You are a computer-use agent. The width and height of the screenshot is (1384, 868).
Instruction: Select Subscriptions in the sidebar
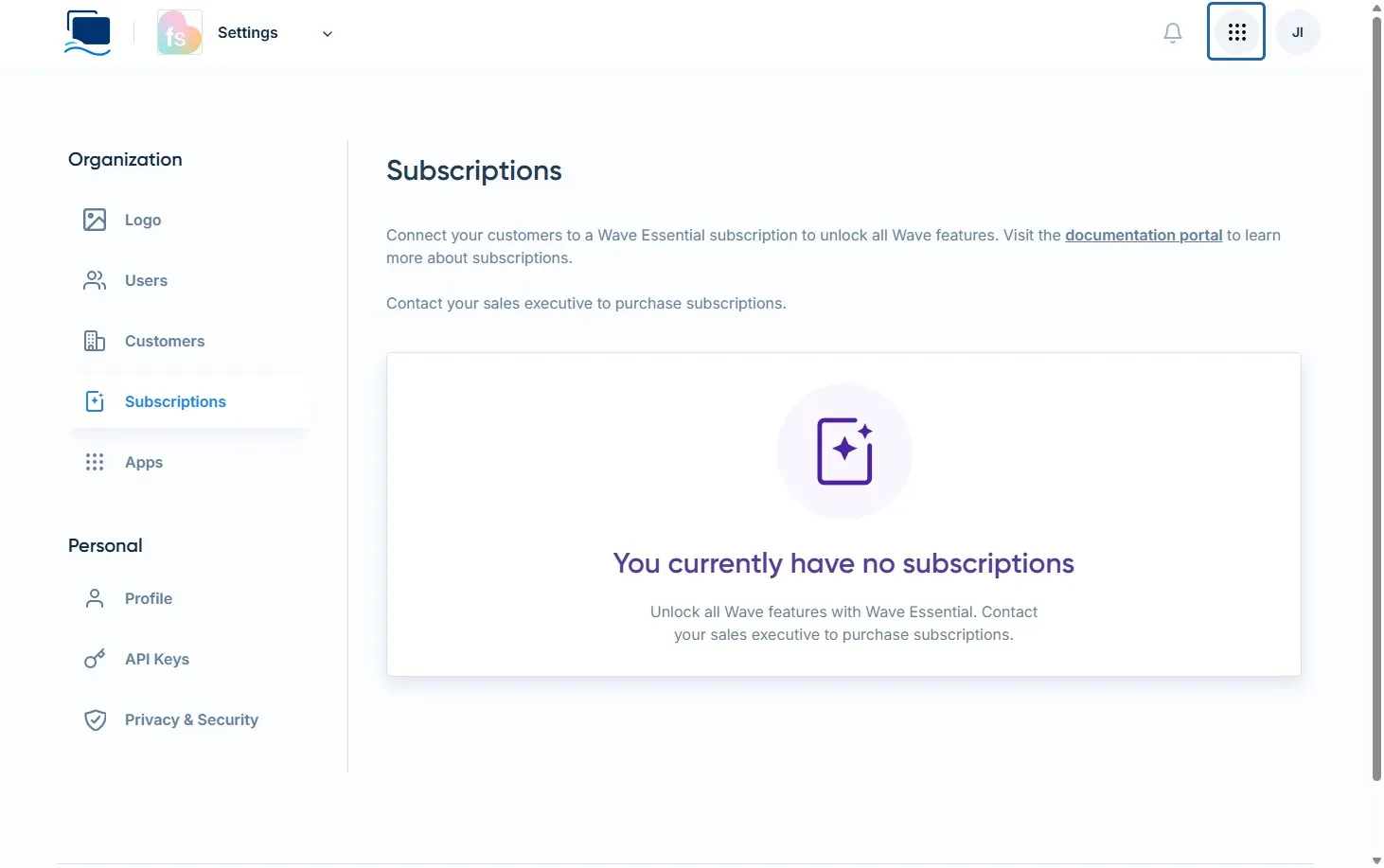point(189,401)
